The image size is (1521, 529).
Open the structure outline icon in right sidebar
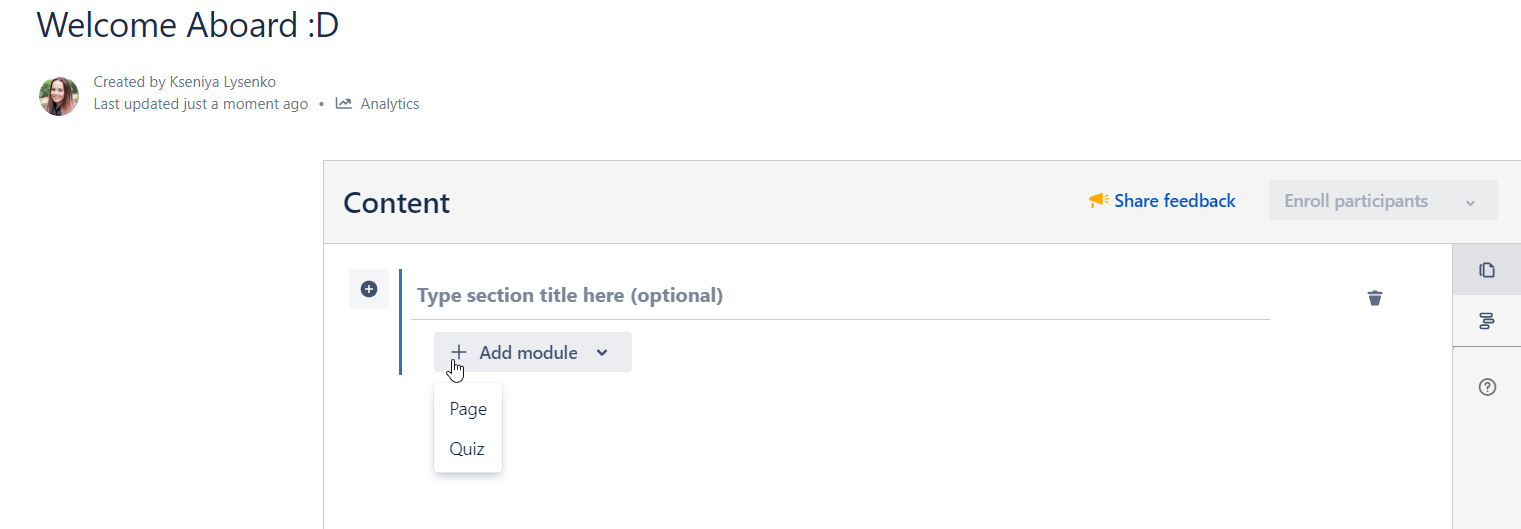click(1487, 321)
